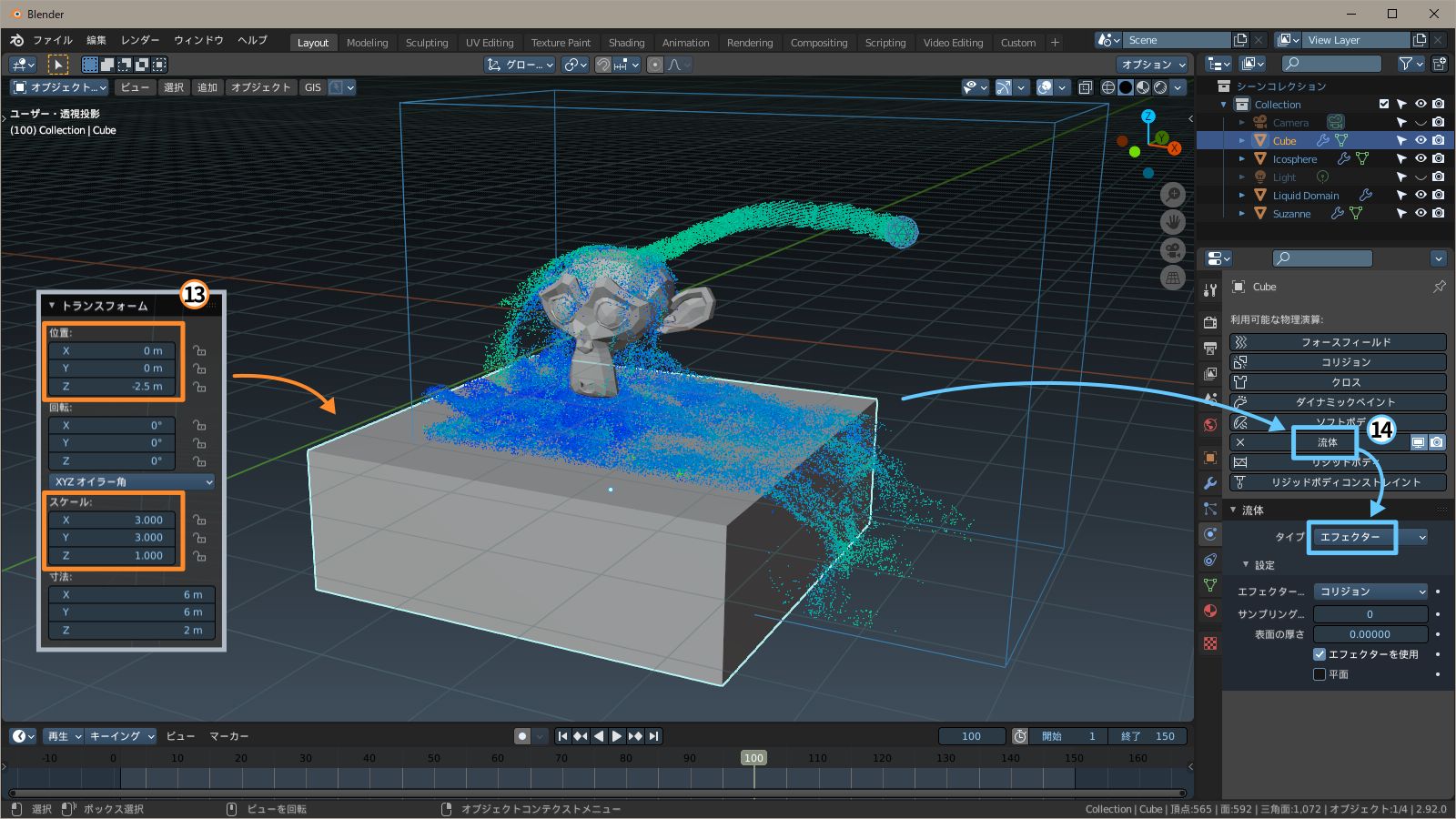
Task: Select the tweak select tool icon
Action: click(57, 65)
